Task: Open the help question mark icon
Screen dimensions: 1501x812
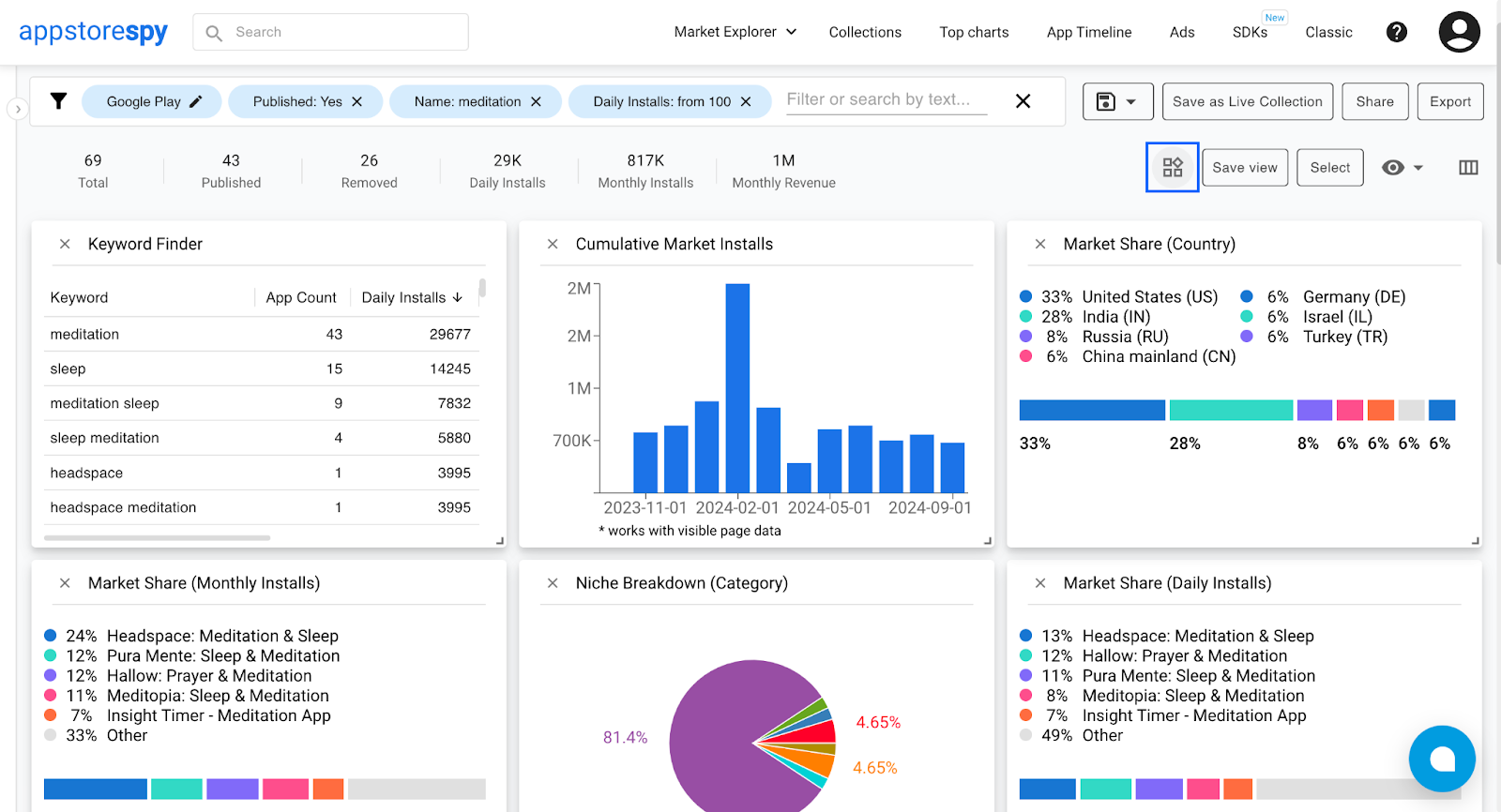Action: pyautogui.click(x=1397, y=32)
